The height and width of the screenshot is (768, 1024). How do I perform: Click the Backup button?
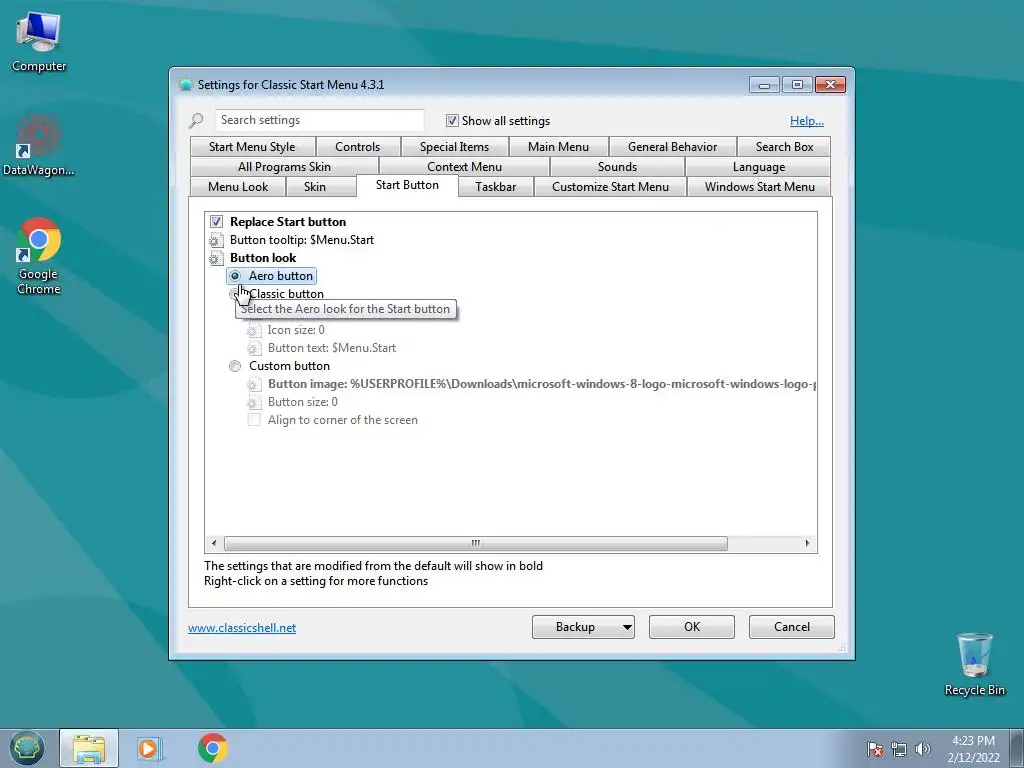tap(575, 627)
